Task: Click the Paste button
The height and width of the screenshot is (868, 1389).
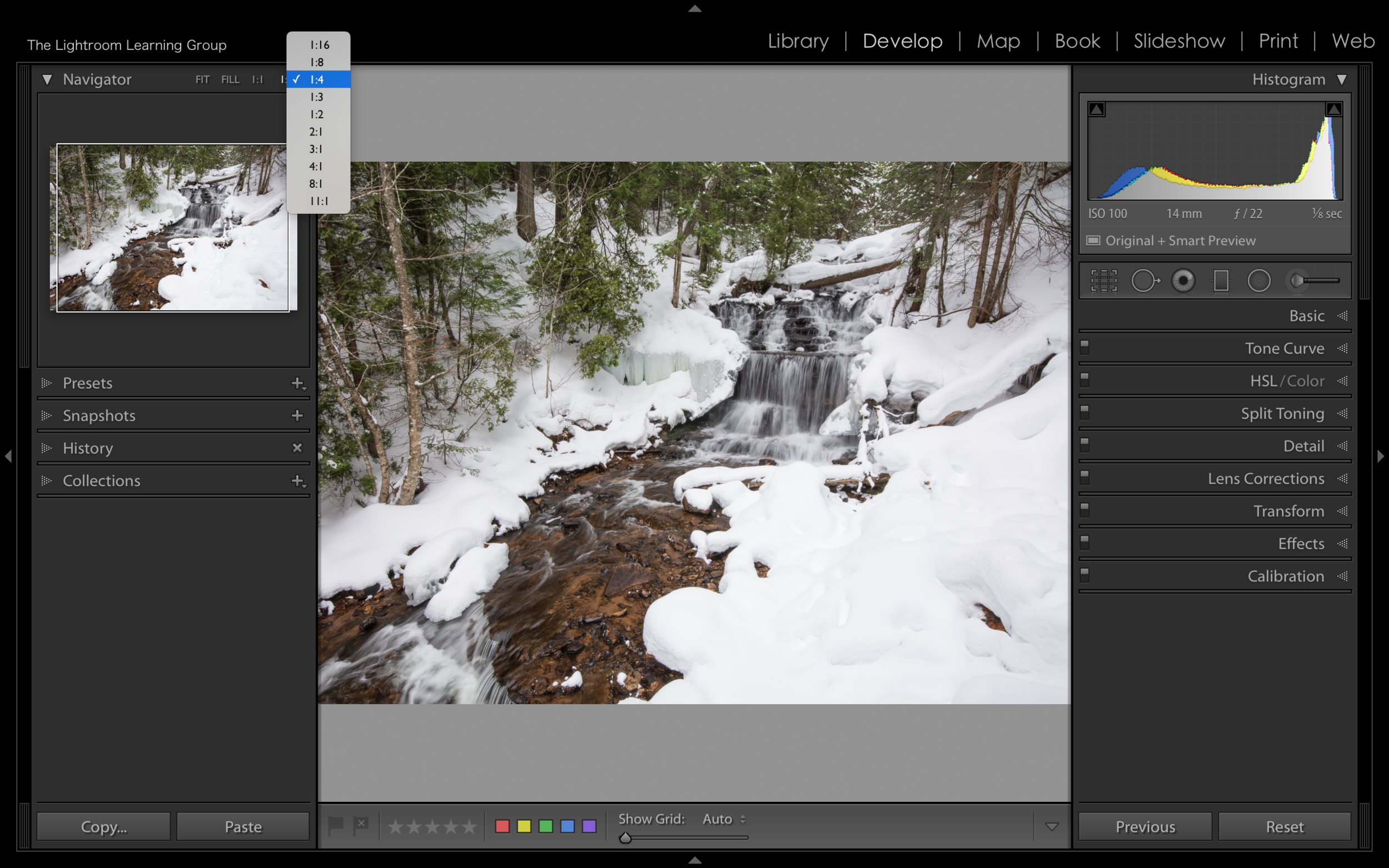Action: pyautogui.click(x=243, y=827)
